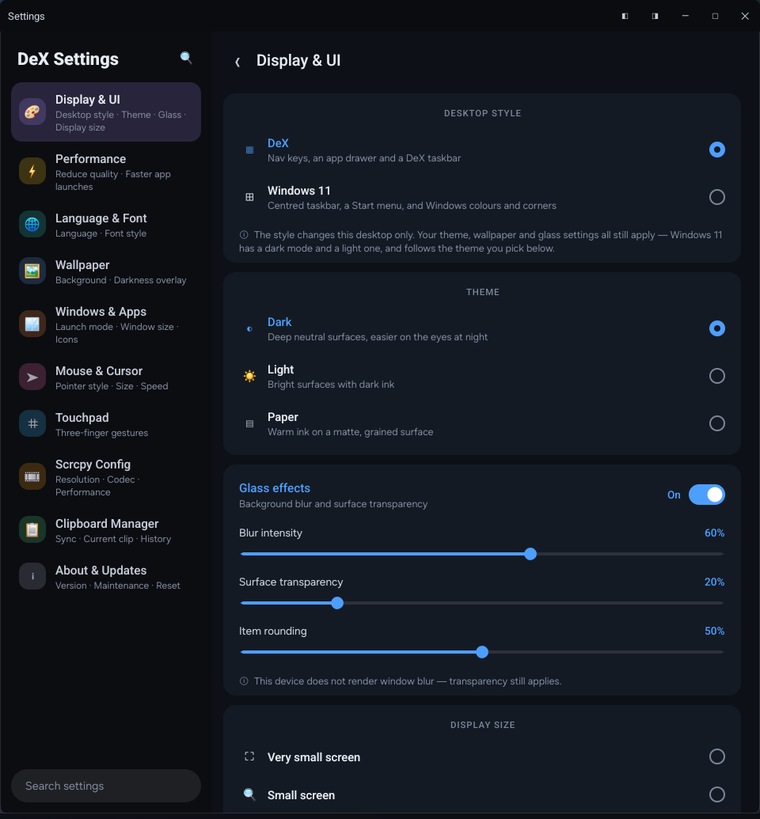Click the Mouse & Cursor arrow icon
Viewport: 760px width, 819px height.
(32, 377)
